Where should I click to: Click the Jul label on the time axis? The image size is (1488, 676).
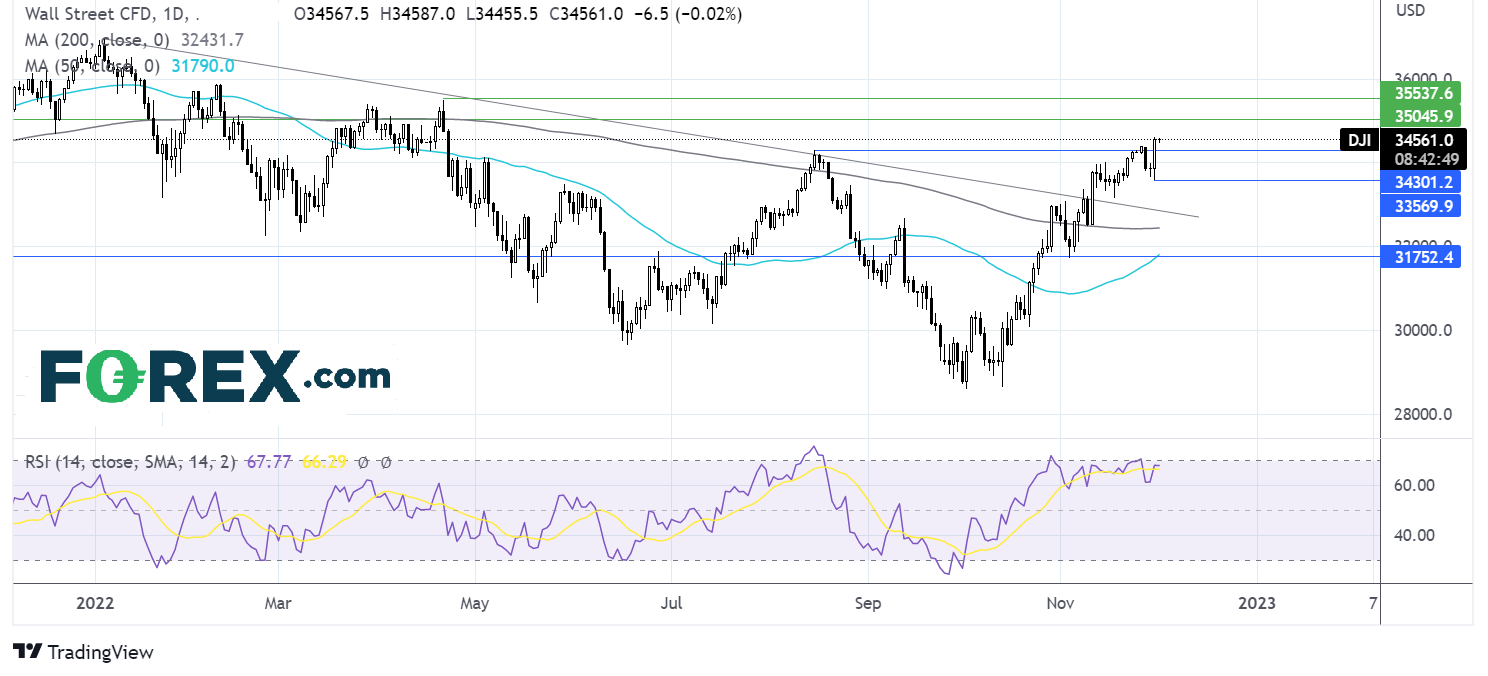tap(672, 604)
